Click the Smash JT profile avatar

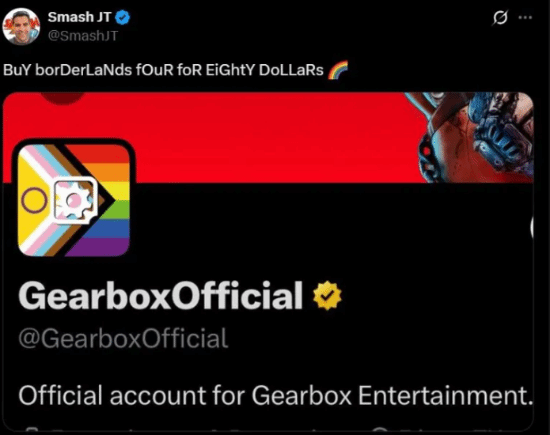click(x=21, y=27)
